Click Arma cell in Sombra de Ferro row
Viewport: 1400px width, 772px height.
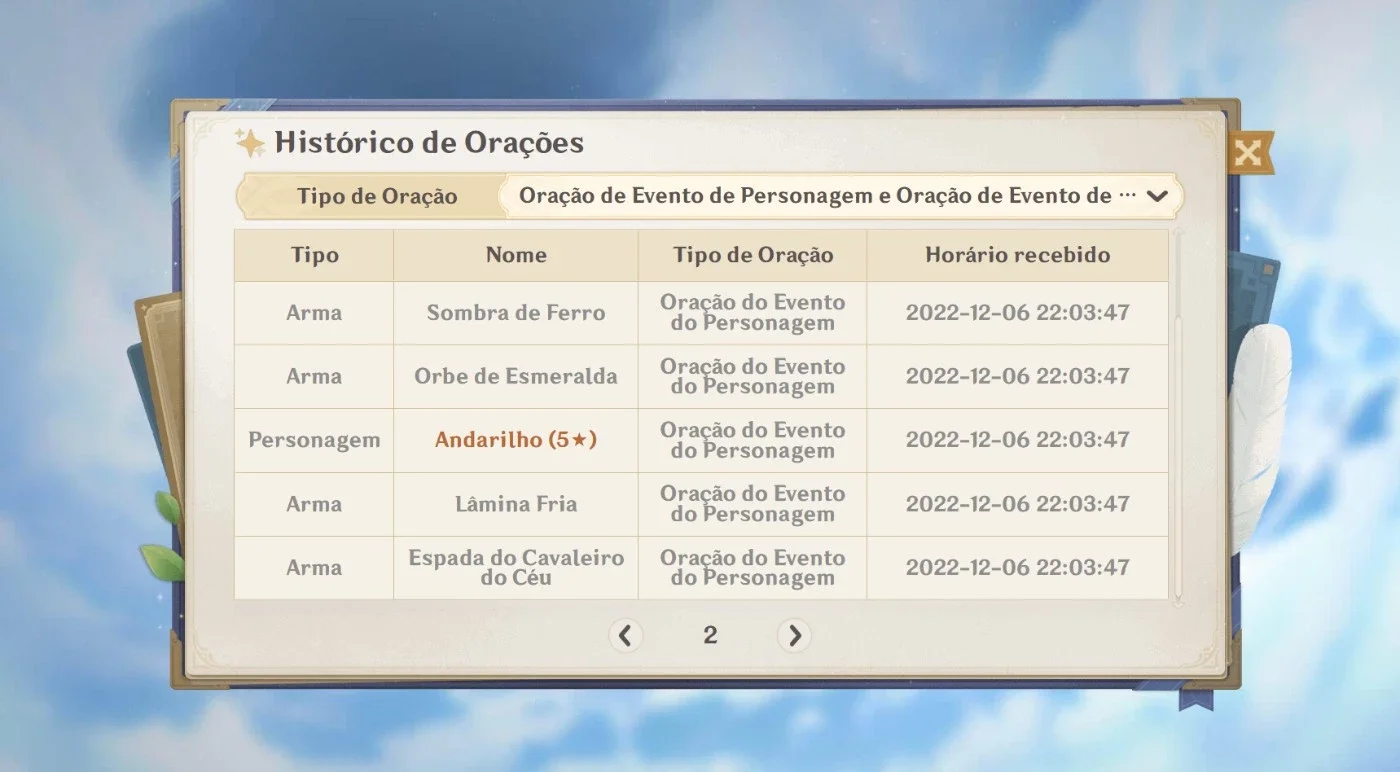[314, 313]
